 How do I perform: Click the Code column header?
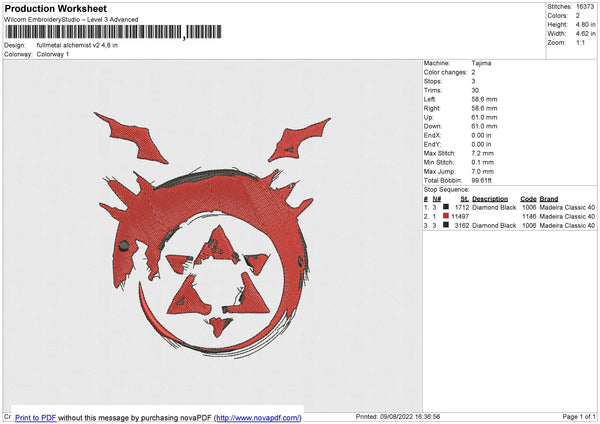528,199
